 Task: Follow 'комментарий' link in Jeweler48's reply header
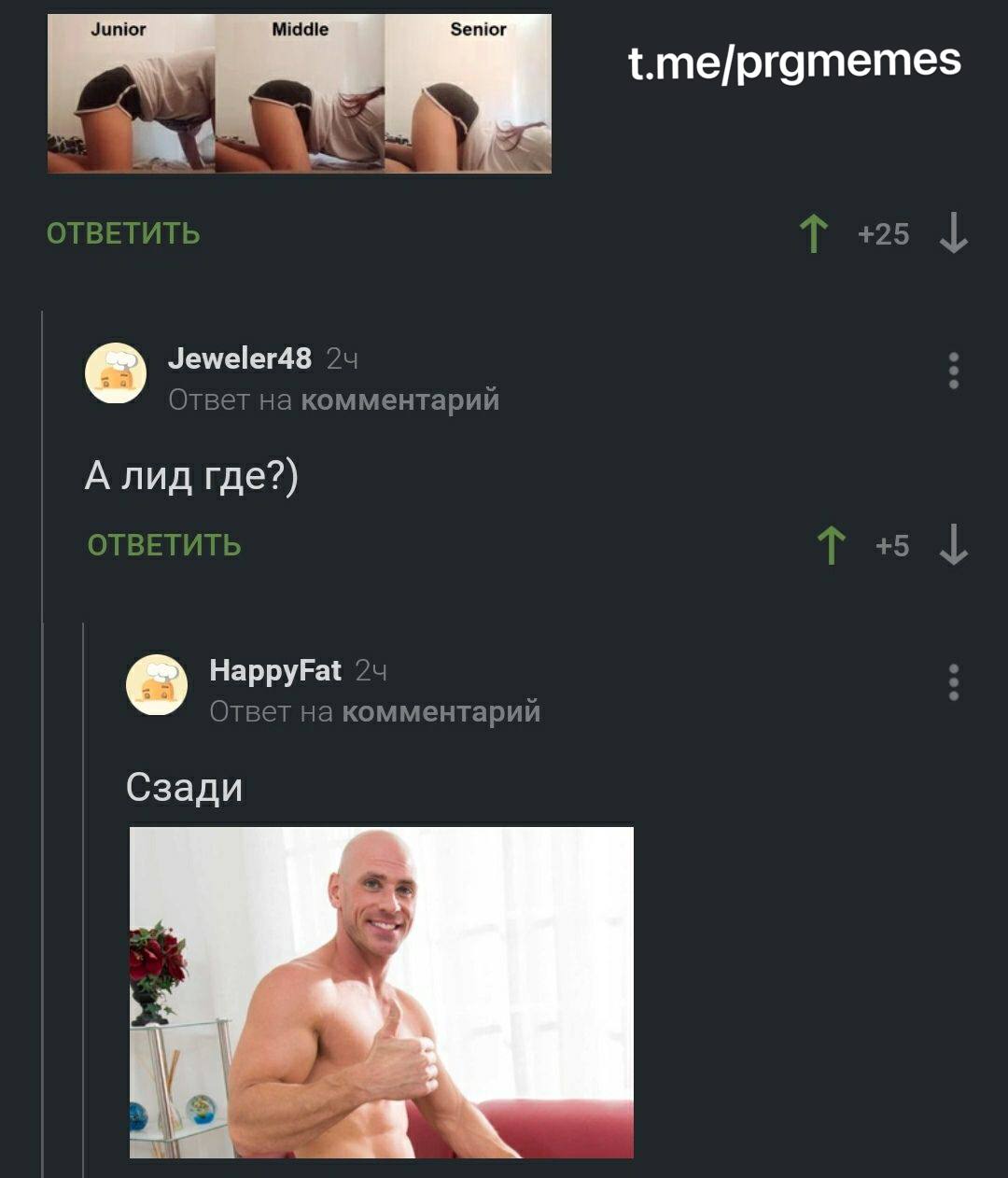[x=400, y=400]
